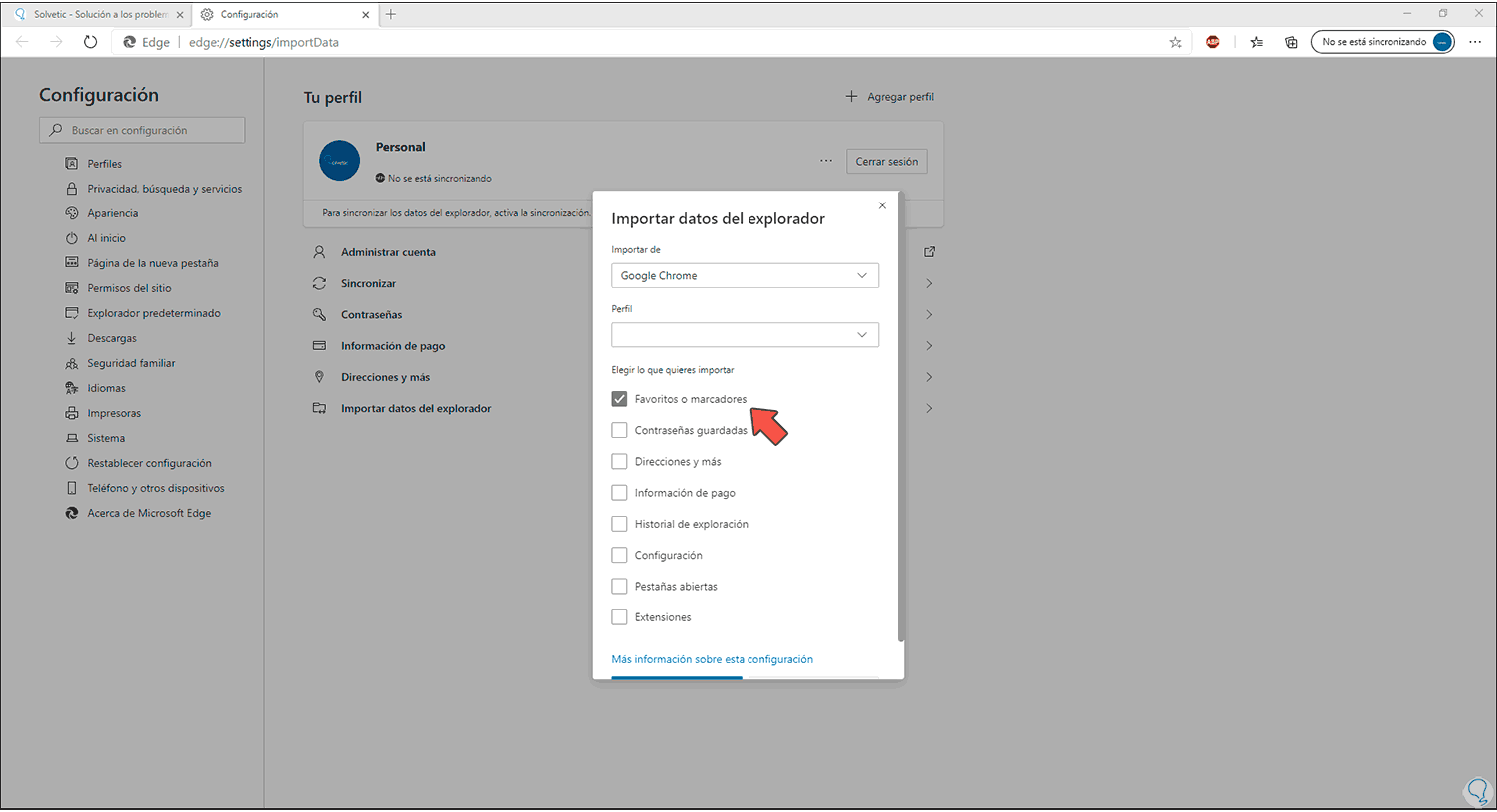
Task: Check Pestañas abiertas
Action: (619, 586)
